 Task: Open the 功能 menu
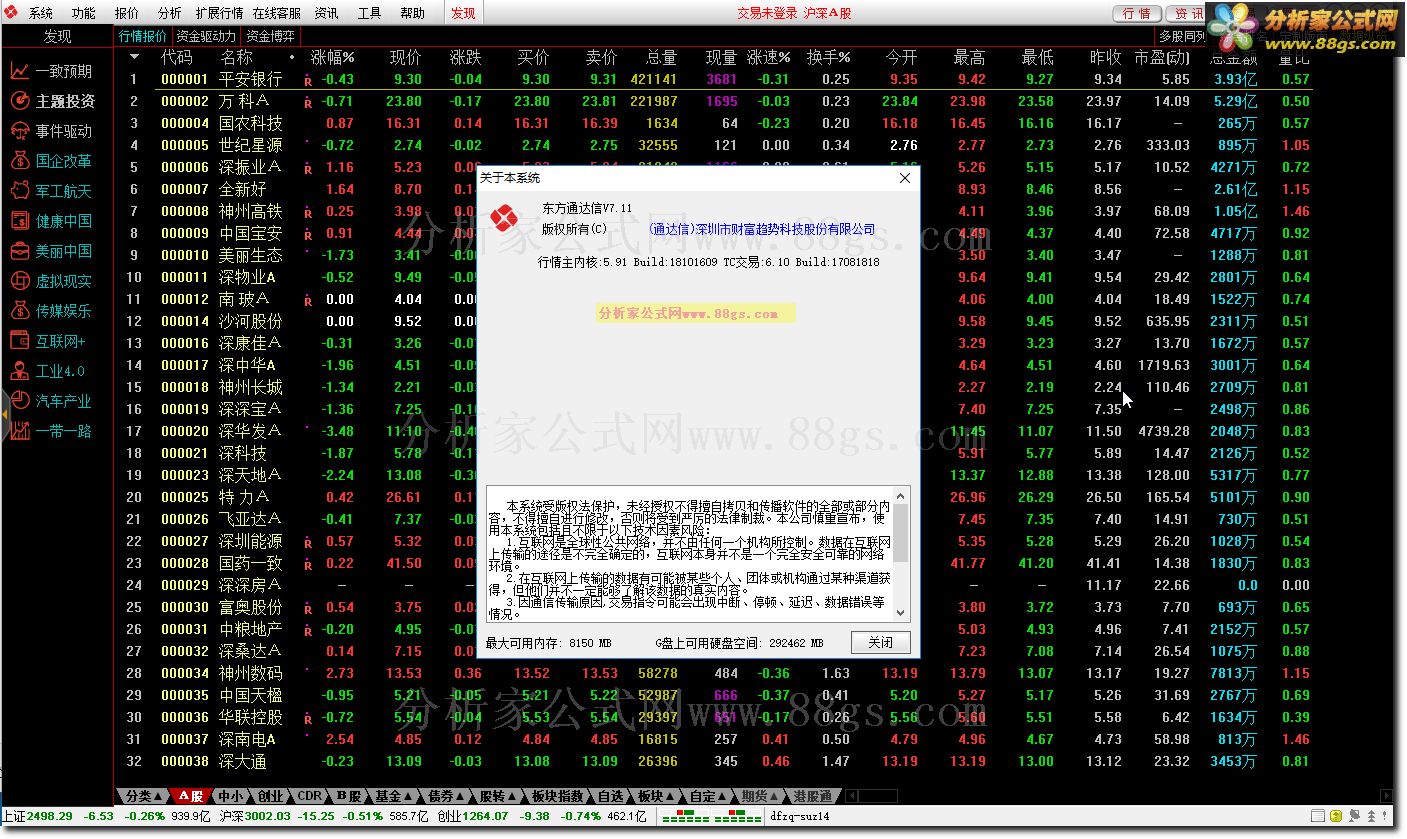(x=84, y=13)
